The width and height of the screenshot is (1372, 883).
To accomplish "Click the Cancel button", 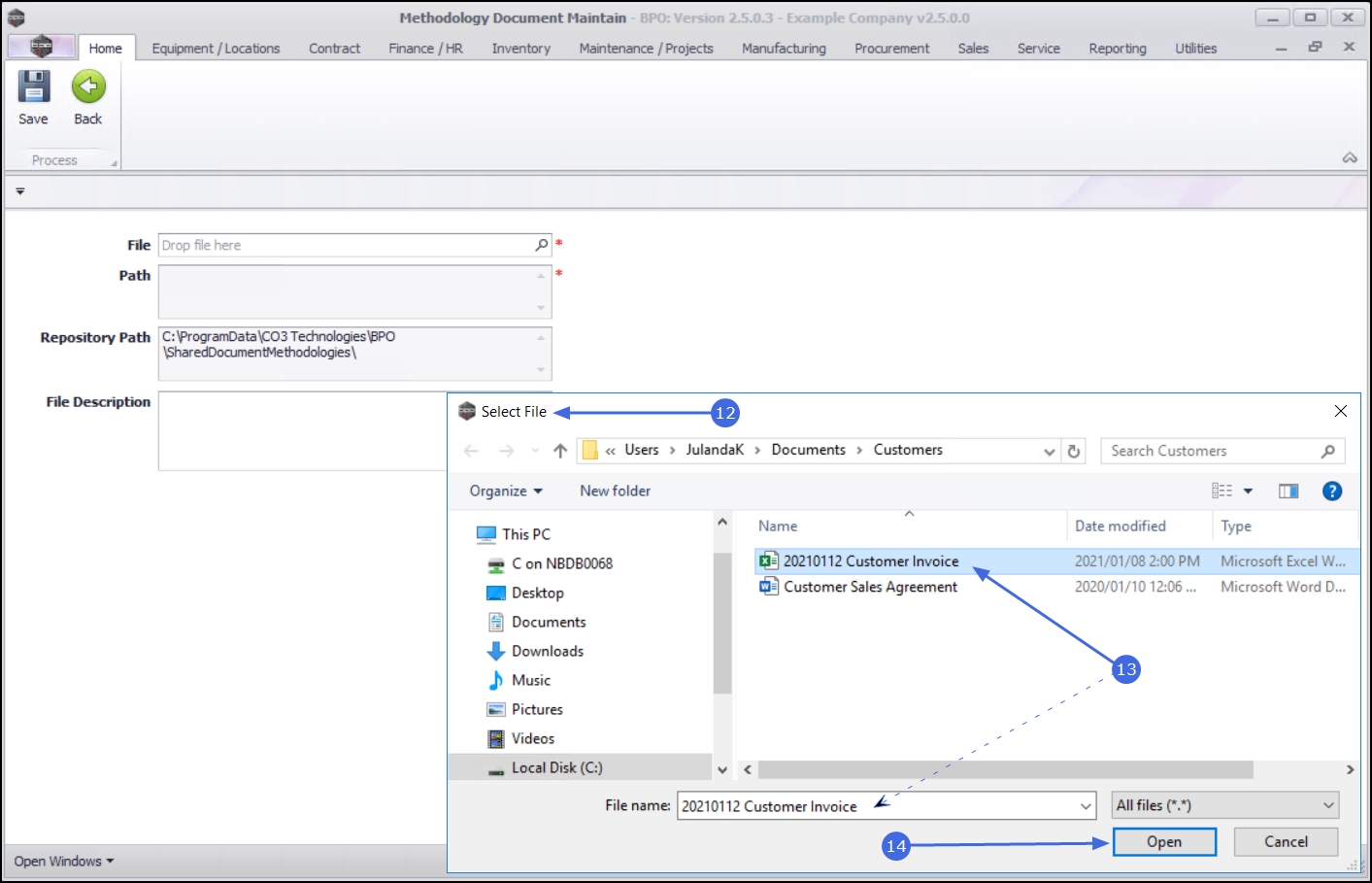I will tap(1286, 842).
